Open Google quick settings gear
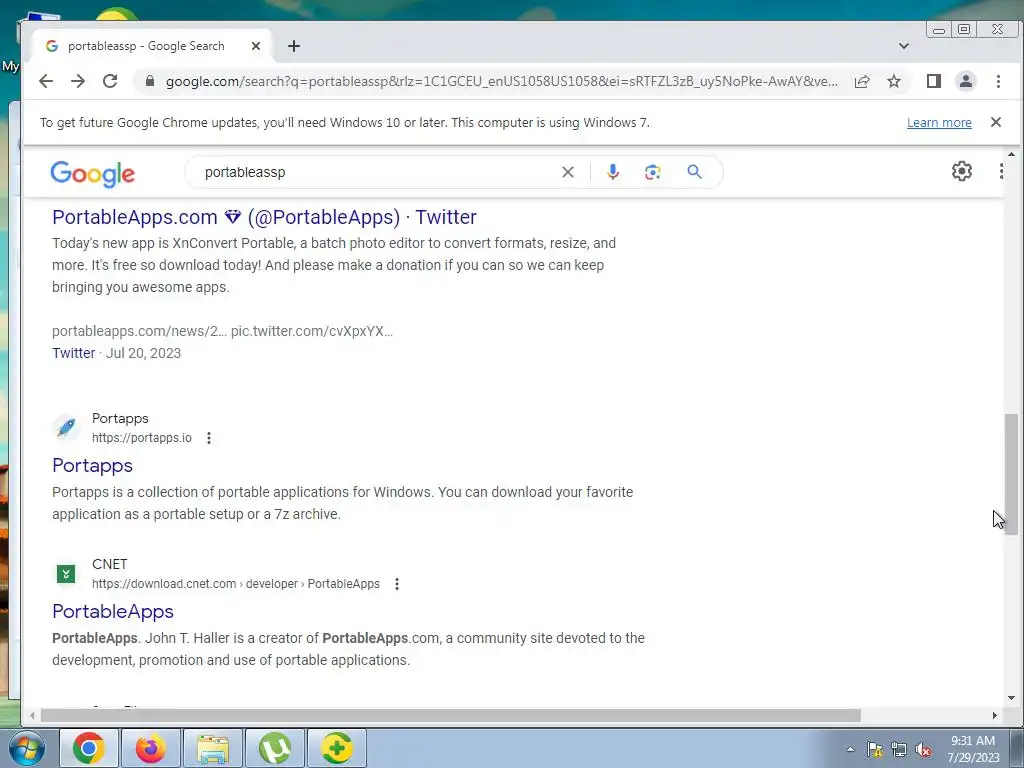The width and height of the screenshot is (1024, 768). click(962, 171)
